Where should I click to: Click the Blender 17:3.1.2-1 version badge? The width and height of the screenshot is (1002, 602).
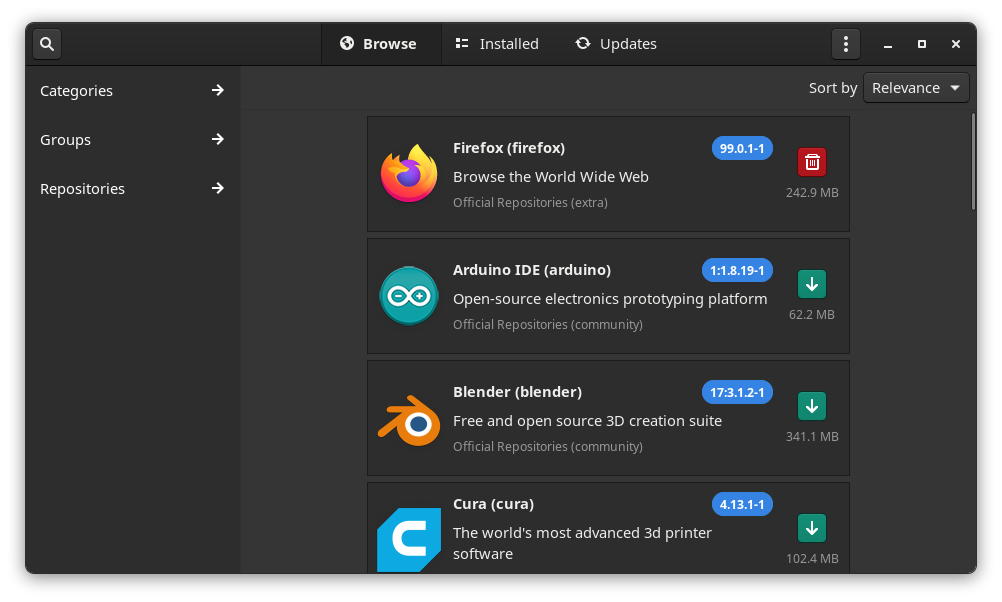pos(737,393)
